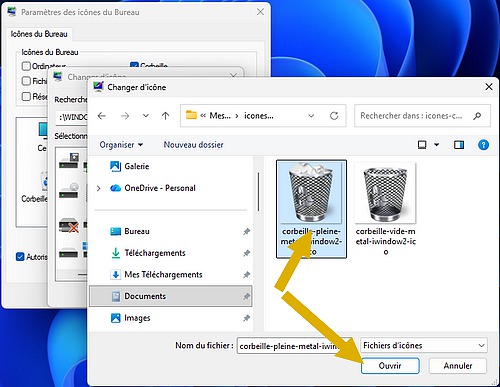
Task: Toggle Ordinateur checkbox in Paramètres window
Action: tap(26, 66)
